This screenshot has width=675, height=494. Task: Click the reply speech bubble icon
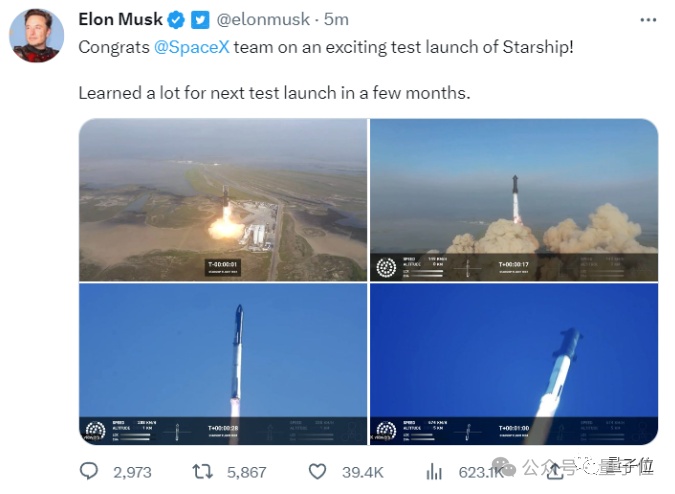[x=89, y=471]
